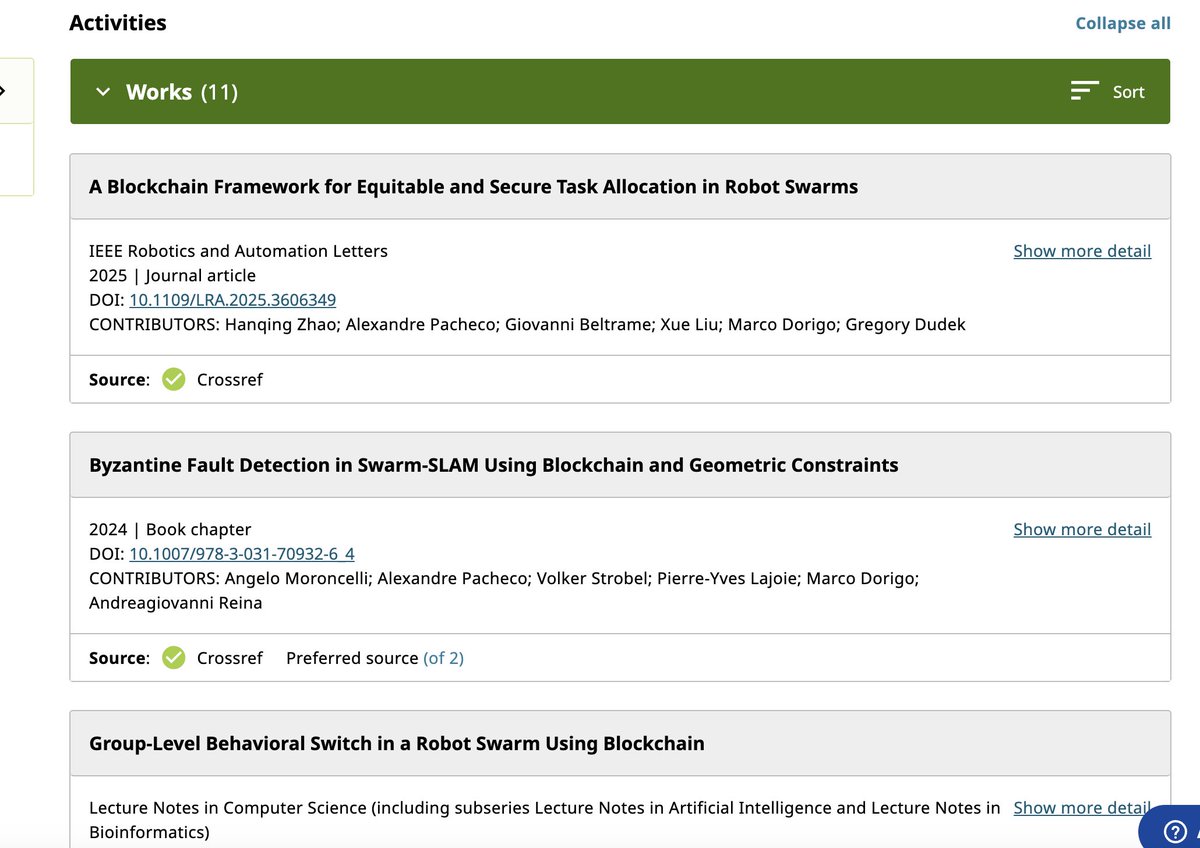Image resolution: width=1200 pixels, height=848 pixels.
Task: Click title 'Byzantine Fault Detection in Swarm-SLAM Using Blockchain'
Action: [x=494, y=465]
